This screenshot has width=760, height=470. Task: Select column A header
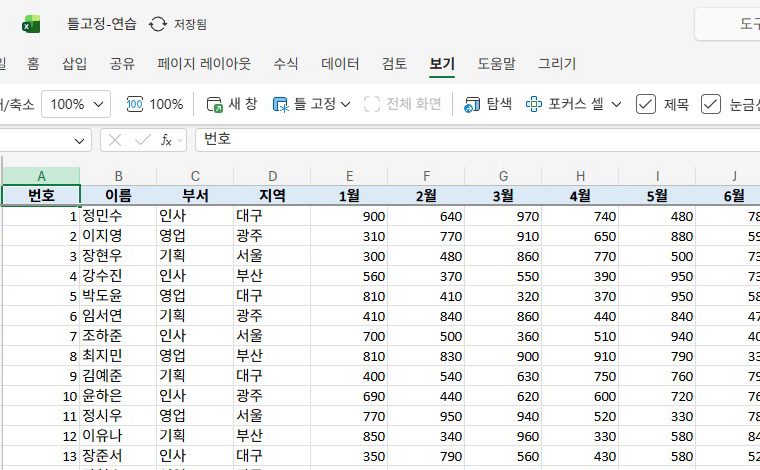(41, 176)
